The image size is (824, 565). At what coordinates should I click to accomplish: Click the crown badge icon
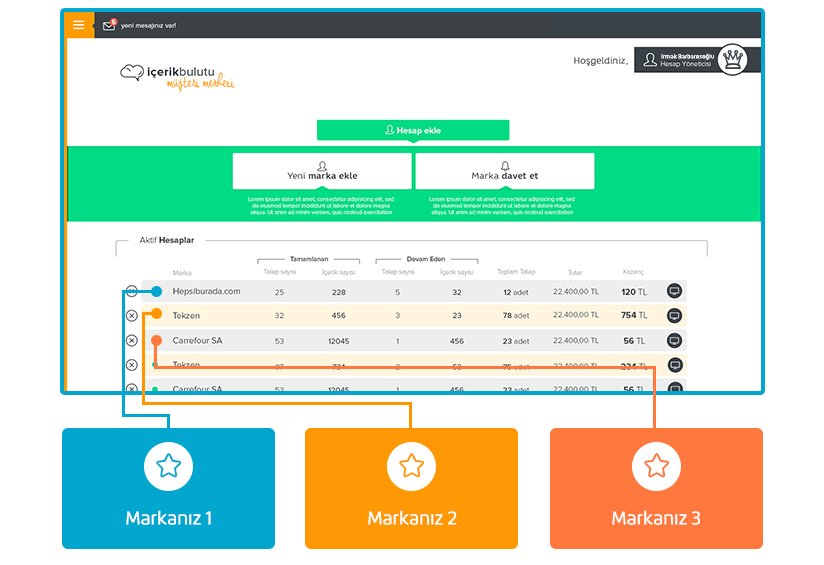[735, 59]
